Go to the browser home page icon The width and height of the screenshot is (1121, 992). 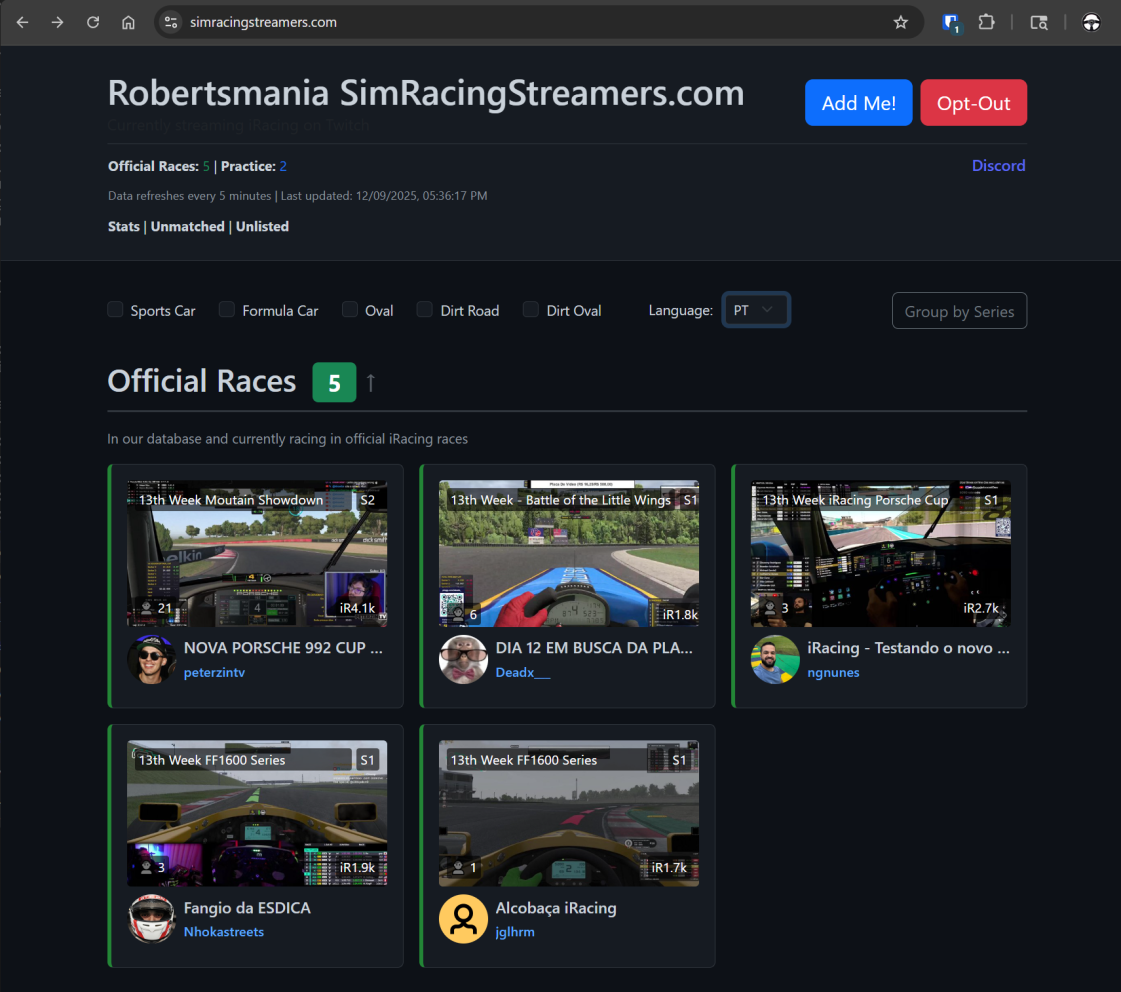click(128, 22)
